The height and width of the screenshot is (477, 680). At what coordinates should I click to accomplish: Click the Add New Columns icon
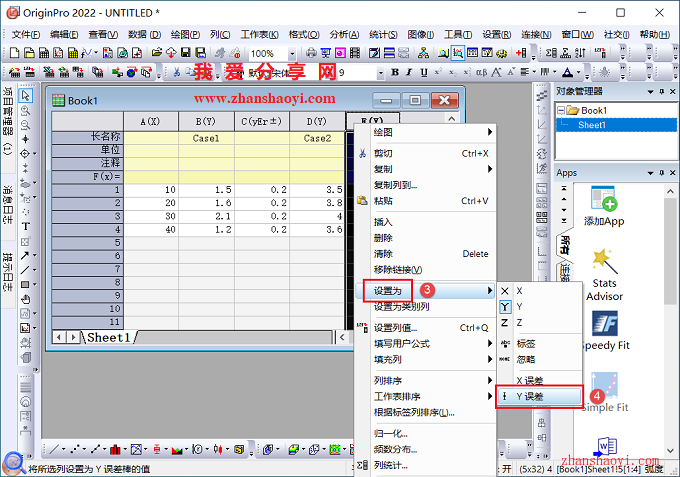pos(521,53)
